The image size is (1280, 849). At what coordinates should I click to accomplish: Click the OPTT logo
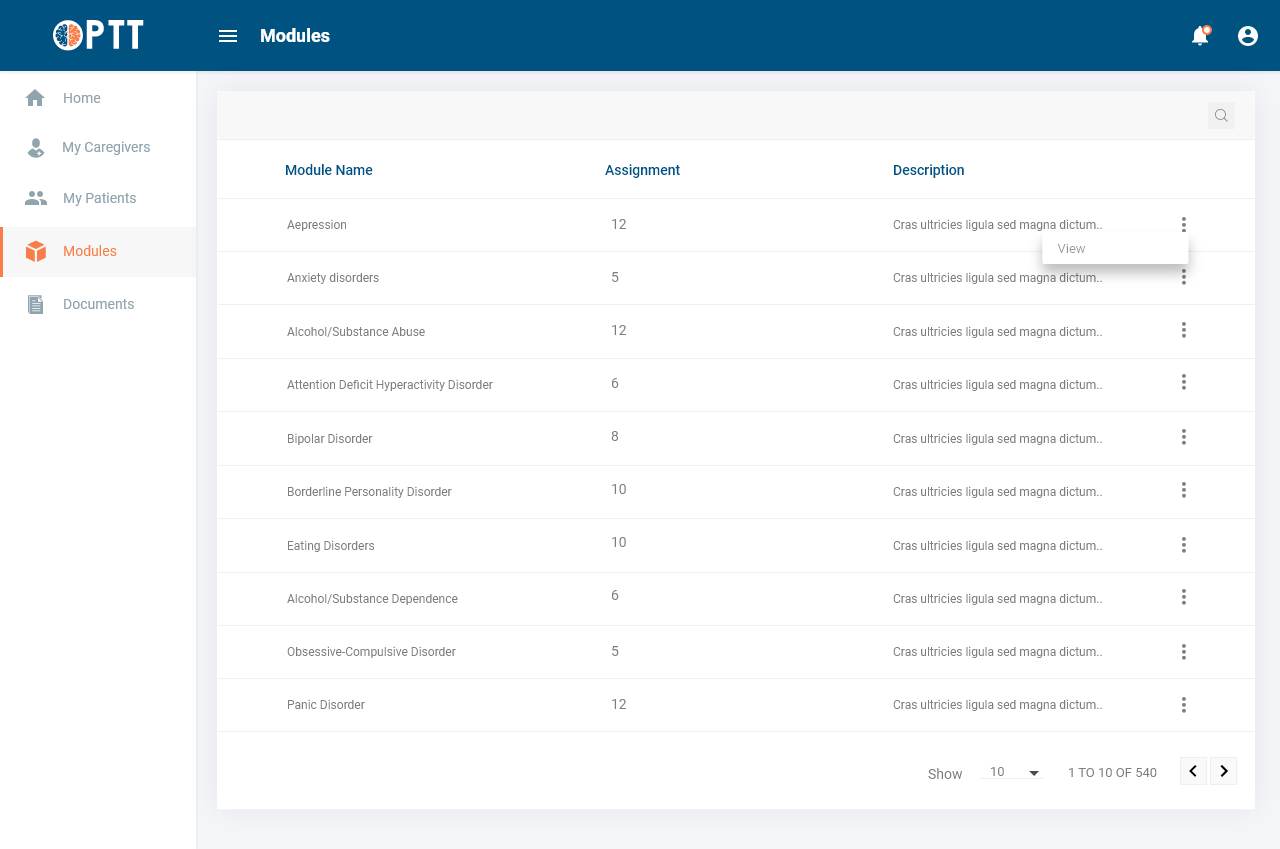(x=98, y=35)
